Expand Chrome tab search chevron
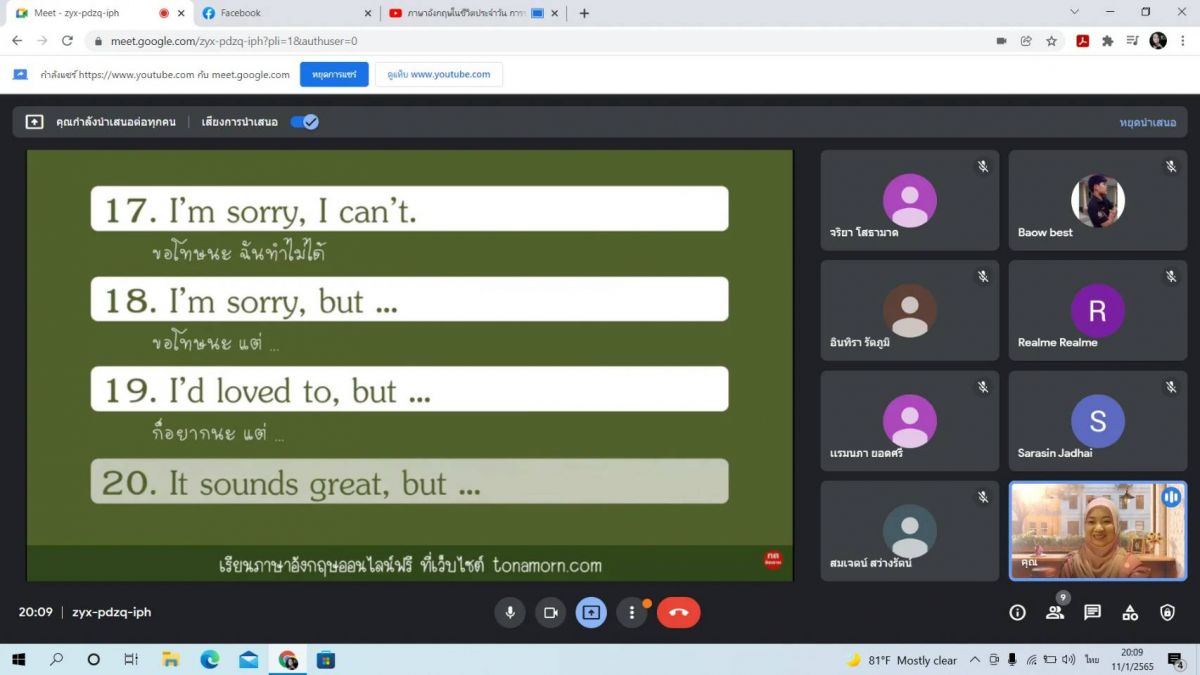 click(1075, 13)
